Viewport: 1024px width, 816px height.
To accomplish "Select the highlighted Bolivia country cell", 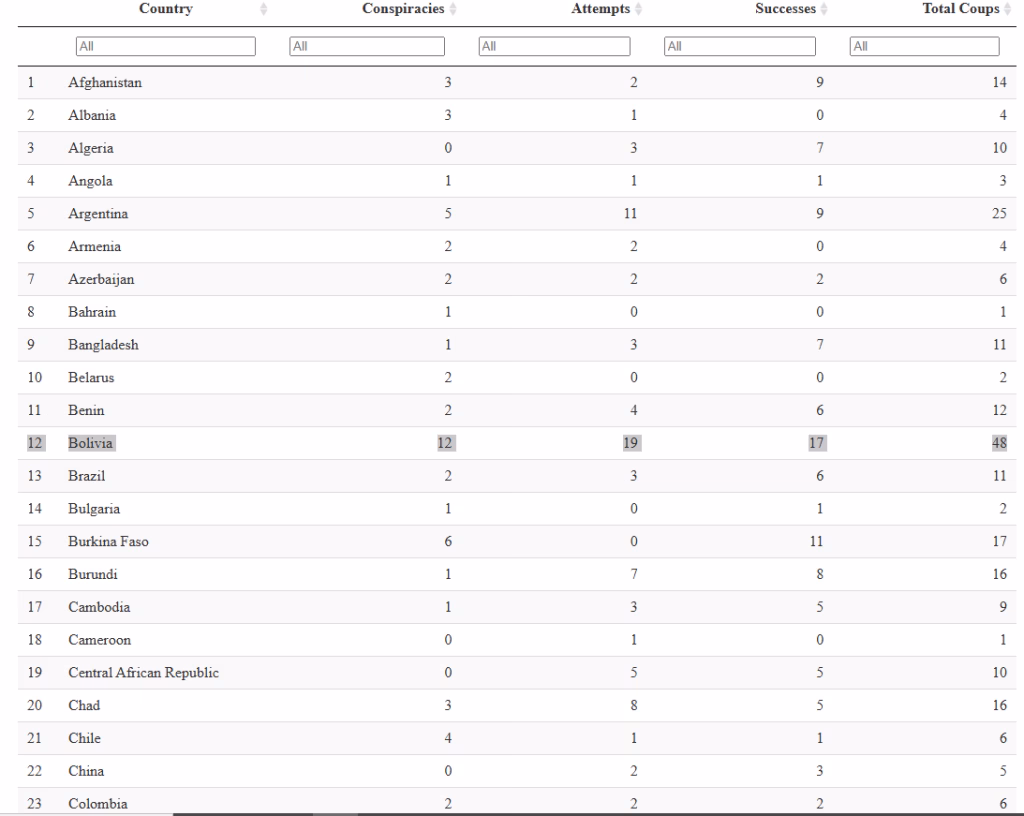I will tap(91, 443).
